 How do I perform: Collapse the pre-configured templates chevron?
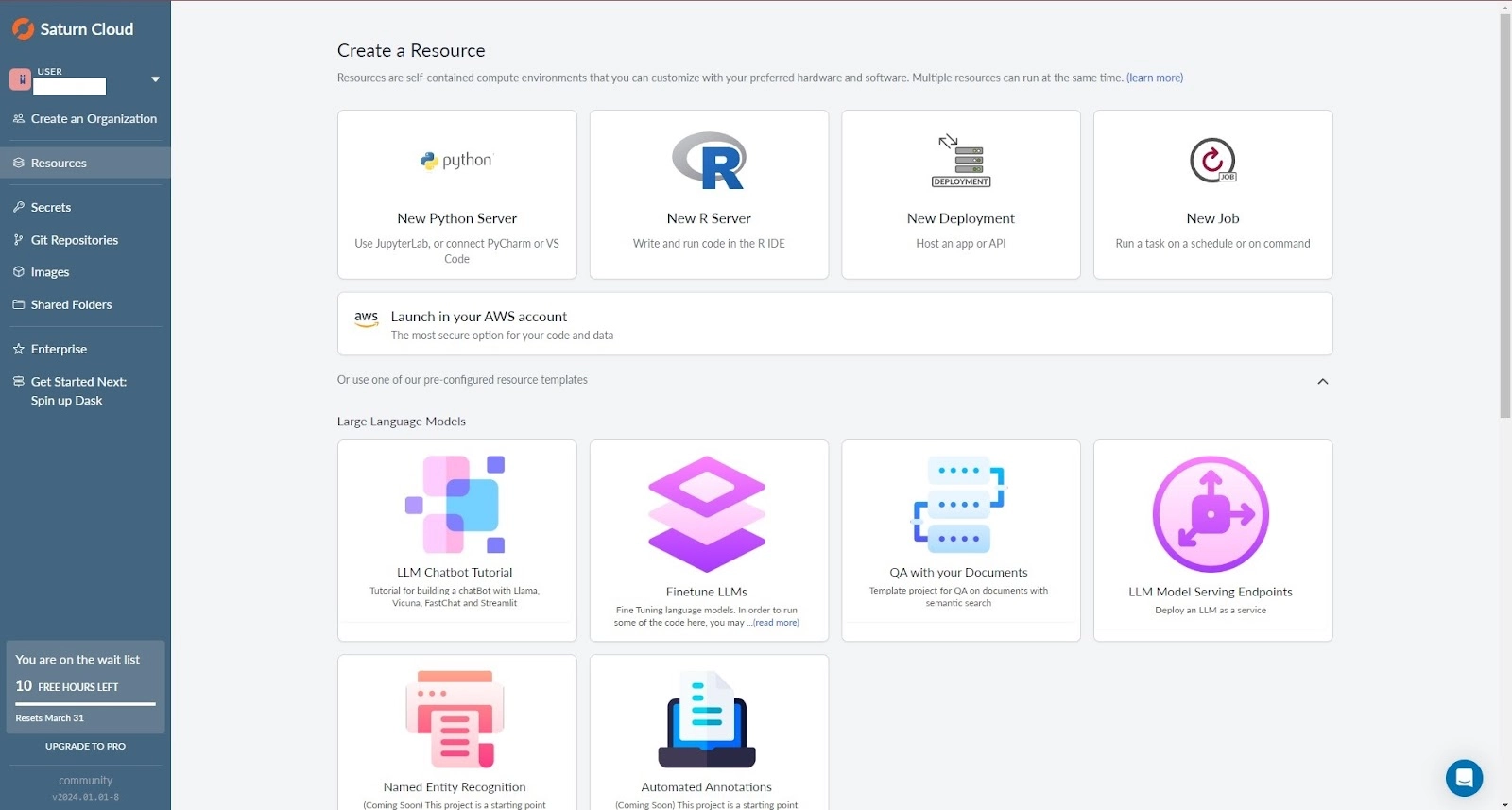click(1323, 381)
